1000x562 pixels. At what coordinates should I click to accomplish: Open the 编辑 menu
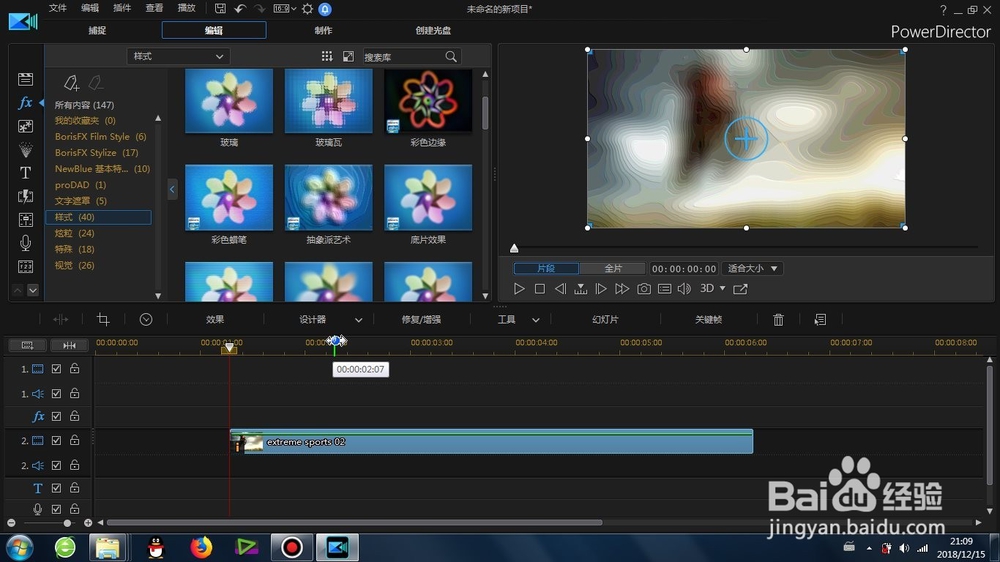tap(90, 8)
